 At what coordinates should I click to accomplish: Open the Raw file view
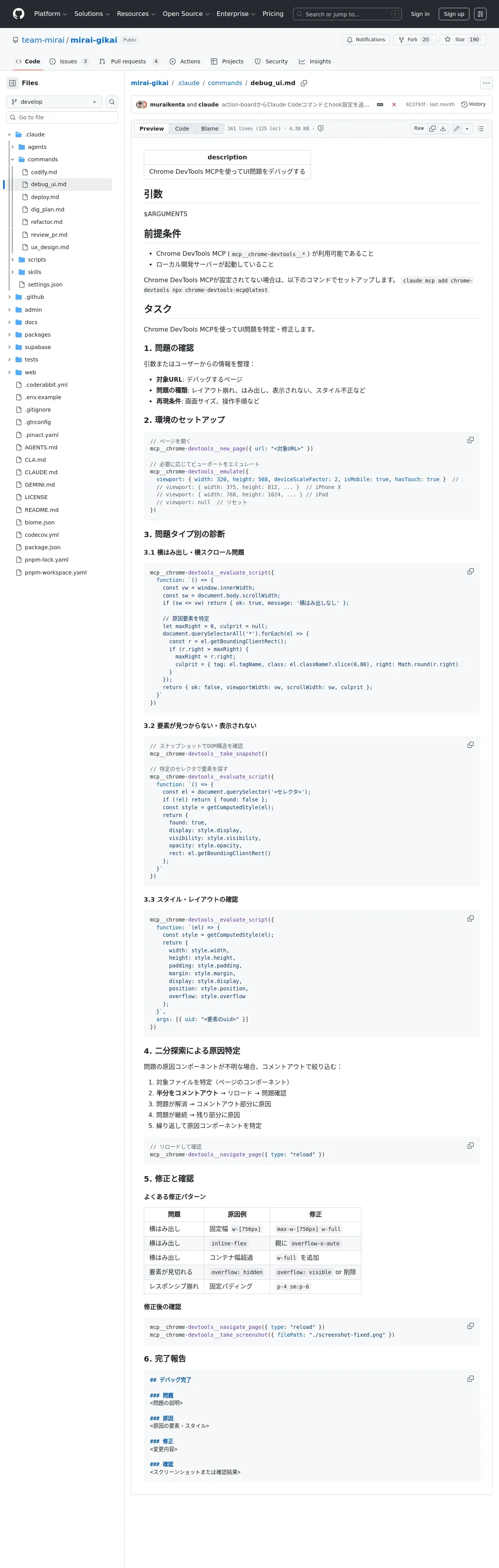[419, 128]
